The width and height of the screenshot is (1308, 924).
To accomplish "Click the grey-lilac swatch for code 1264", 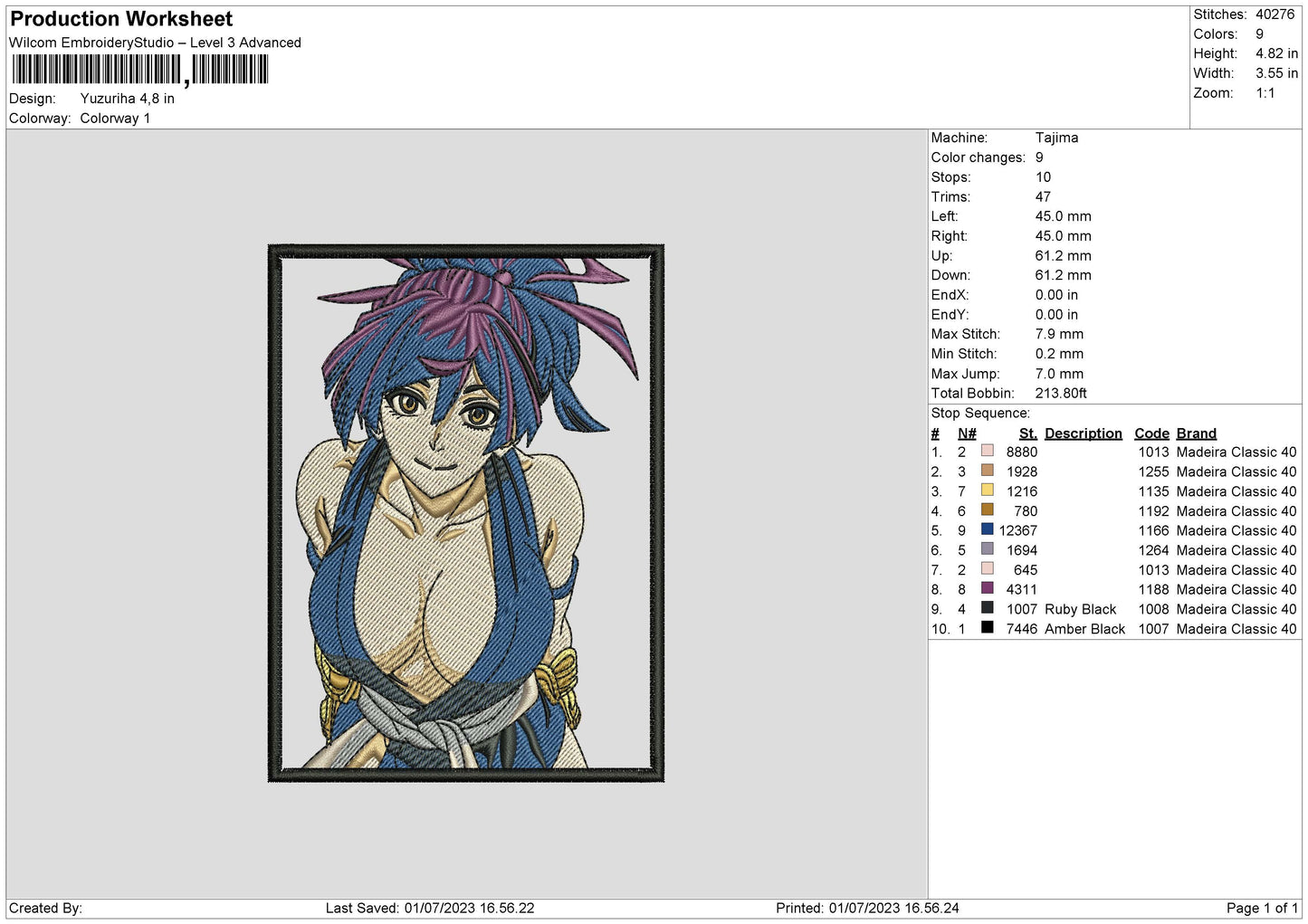I will (x=987, y=549).
